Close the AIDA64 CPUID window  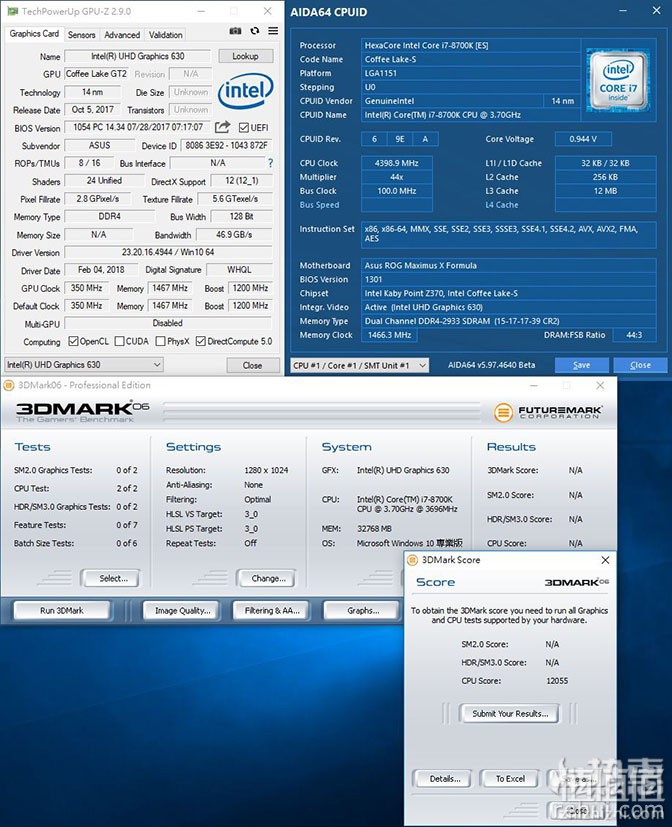point(657,11)
